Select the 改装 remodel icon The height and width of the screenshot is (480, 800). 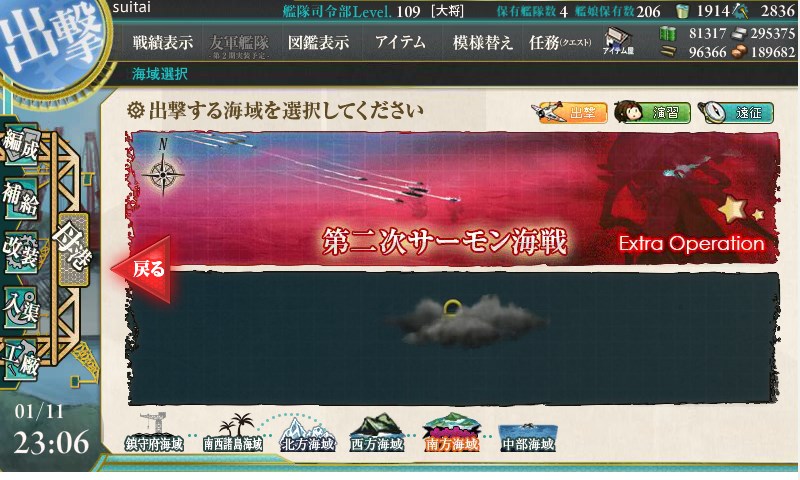pyautogui.click(x=20, y=253)
